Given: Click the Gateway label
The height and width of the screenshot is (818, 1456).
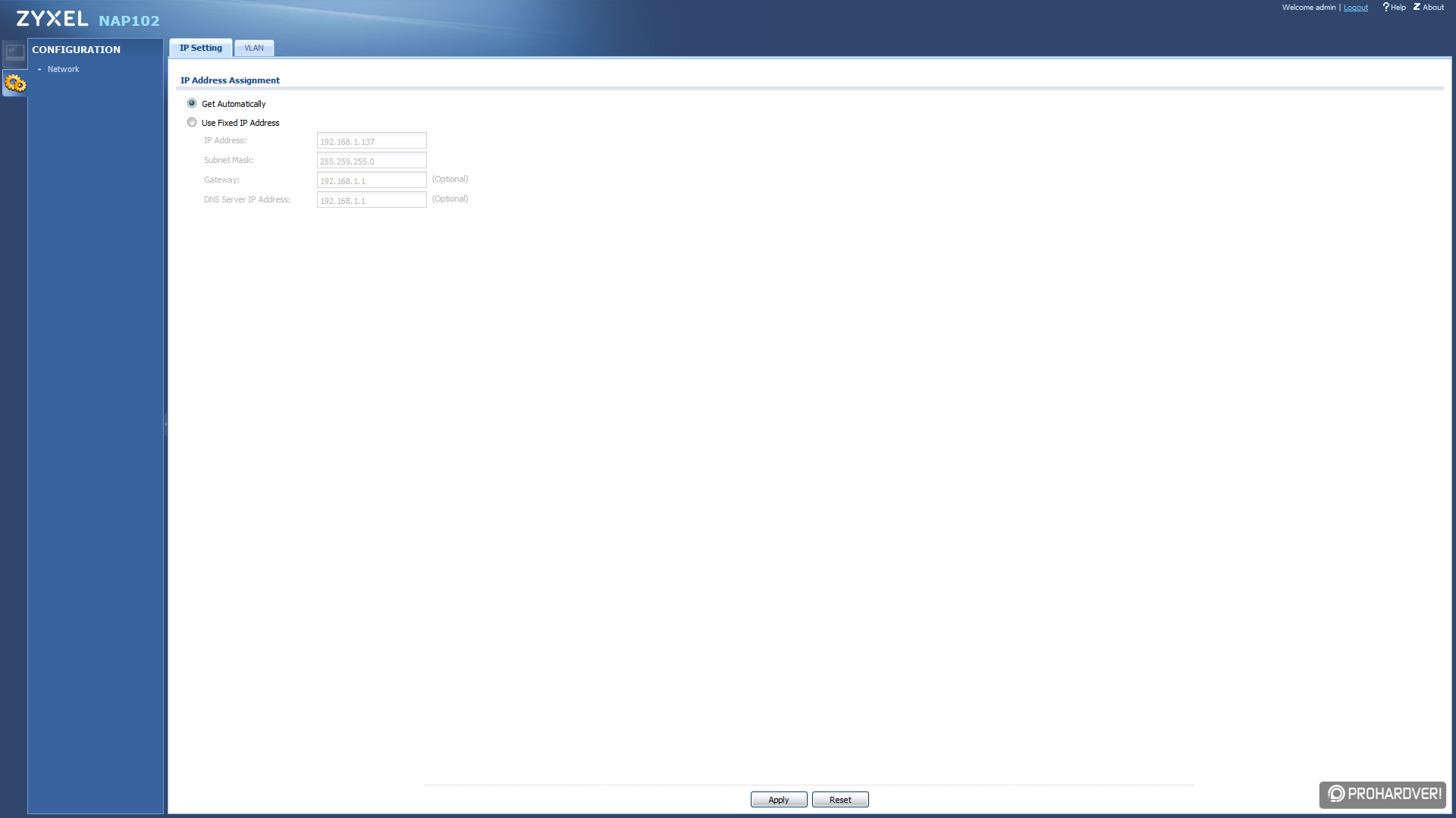Looking at the screenshot, I should click(221, 180).
